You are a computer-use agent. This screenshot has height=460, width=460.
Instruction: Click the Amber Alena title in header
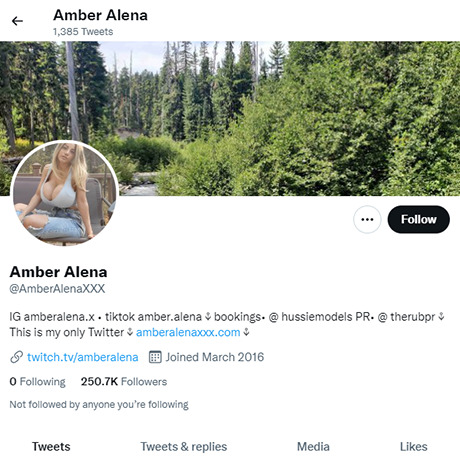point(100,15)
